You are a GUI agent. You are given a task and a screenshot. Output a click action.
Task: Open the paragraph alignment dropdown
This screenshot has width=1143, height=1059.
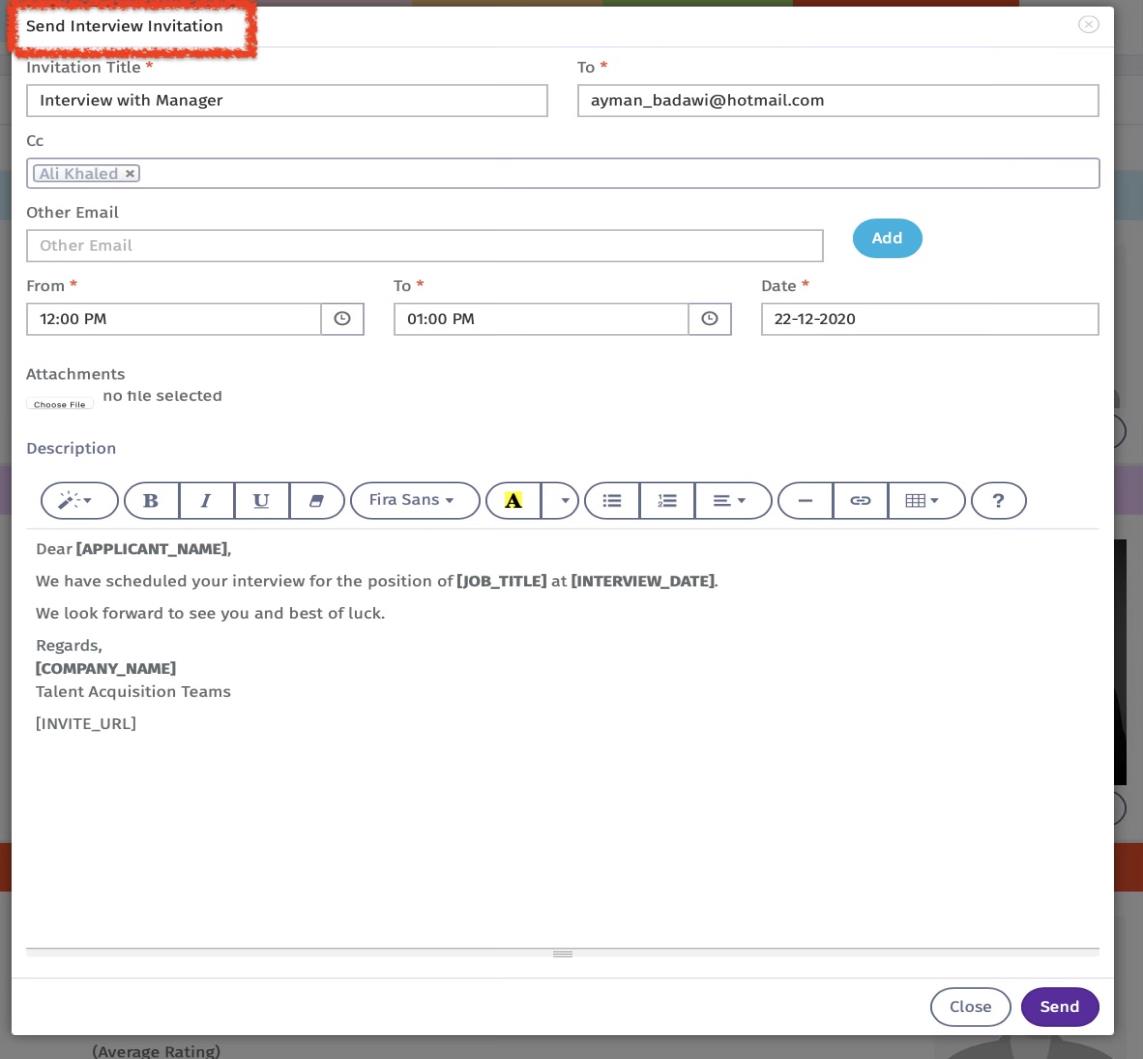point(732,501)
